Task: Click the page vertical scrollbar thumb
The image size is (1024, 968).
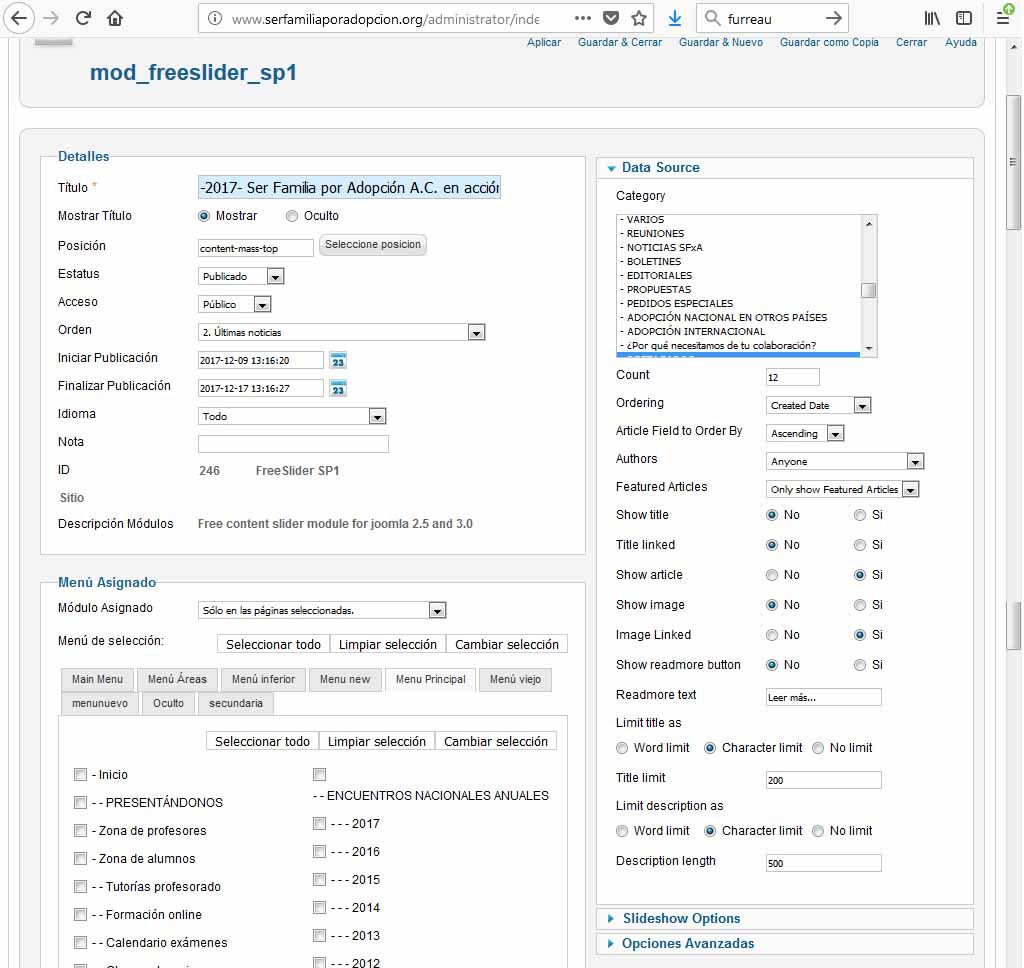Action: point(1013,163)
